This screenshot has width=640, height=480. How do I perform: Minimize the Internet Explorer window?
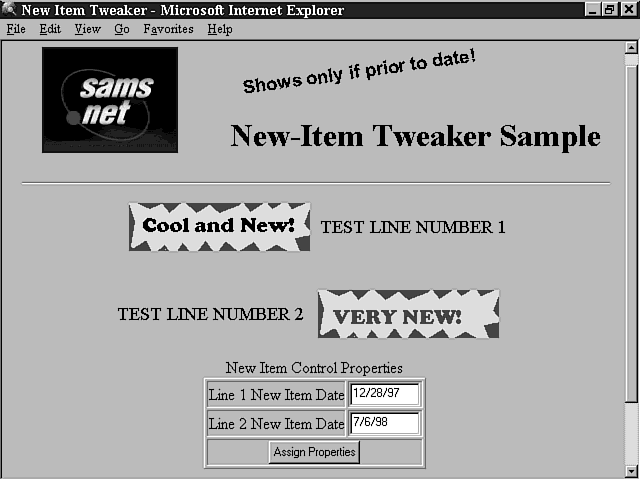(x=594, y=10)
